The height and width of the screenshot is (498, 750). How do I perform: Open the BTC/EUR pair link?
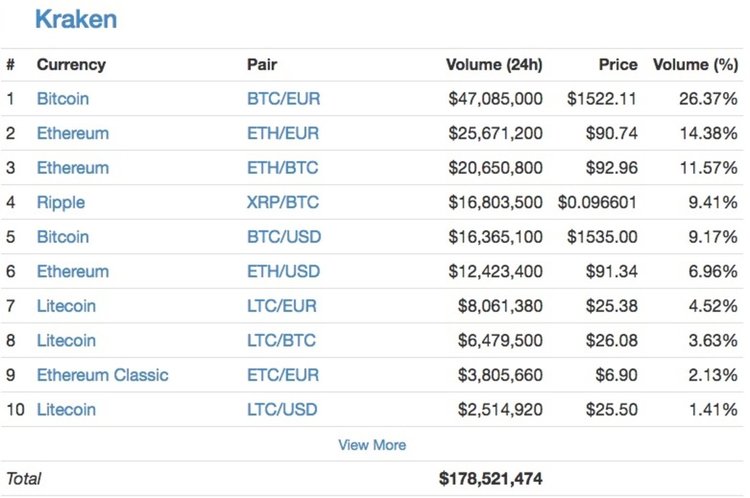pos(284,99)
